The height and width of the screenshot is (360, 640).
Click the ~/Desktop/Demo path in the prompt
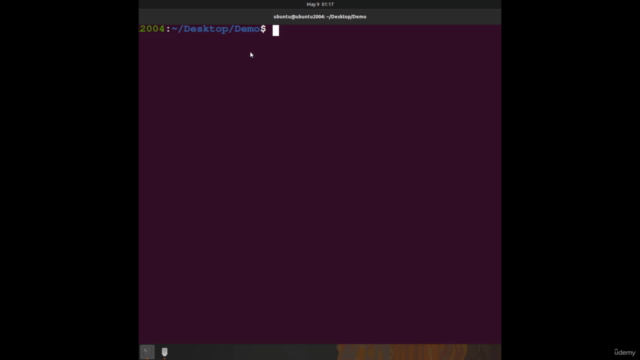point(216,29)
